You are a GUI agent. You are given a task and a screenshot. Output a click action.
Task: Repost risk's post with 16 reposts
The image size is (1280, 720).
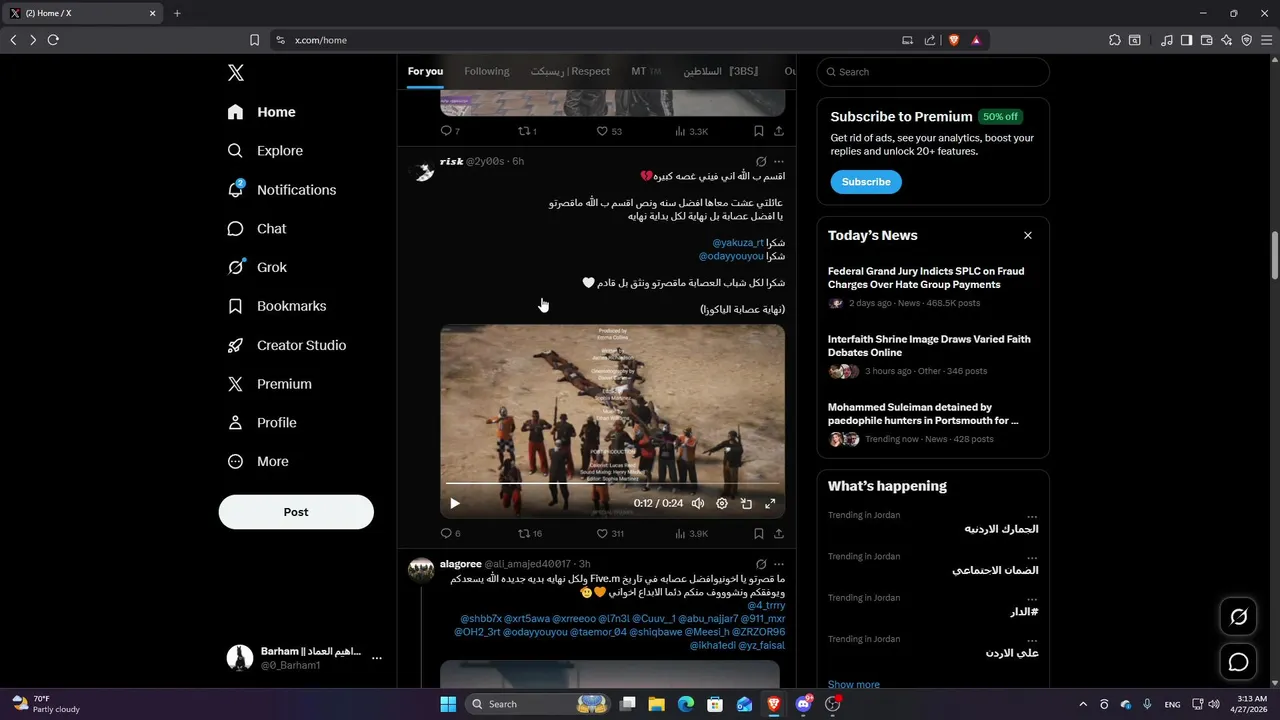530,534
